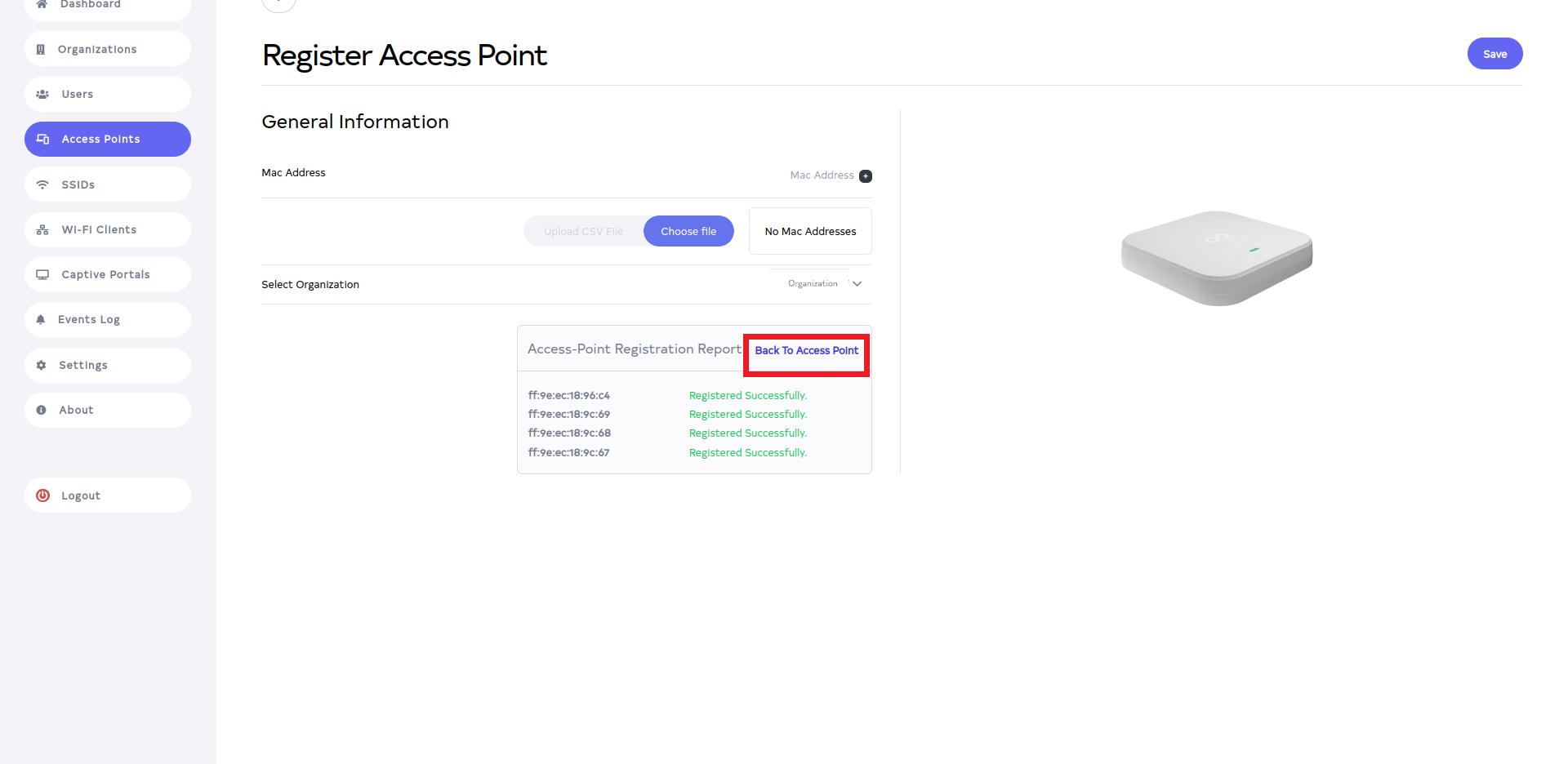Click the Captive Portals monitor icon

tap(42, 275)
